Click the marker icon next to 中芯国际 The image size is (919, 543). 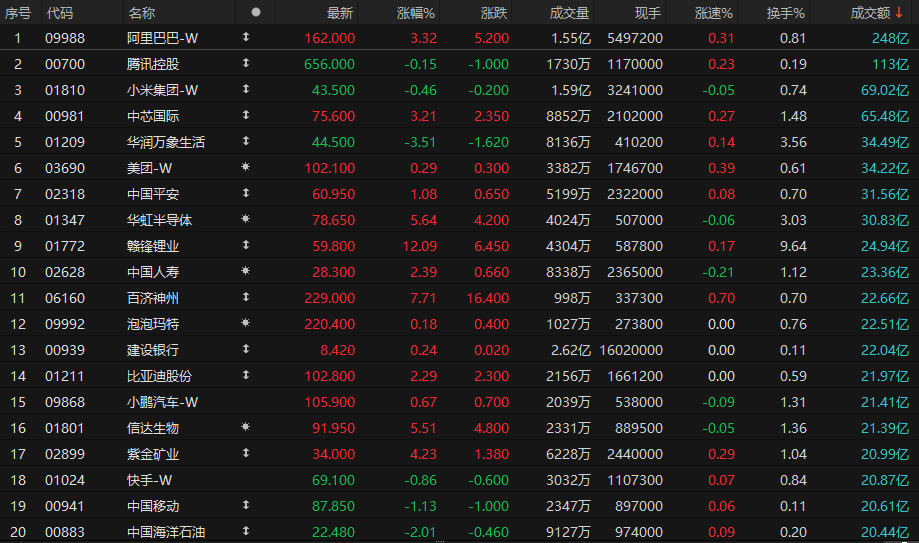246,115
